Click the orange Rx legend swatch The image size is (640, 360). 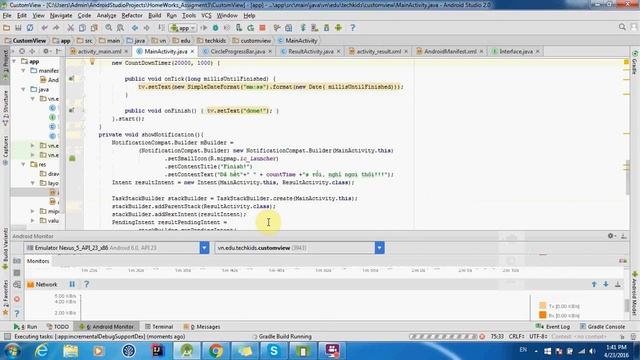tap(542, 315)
